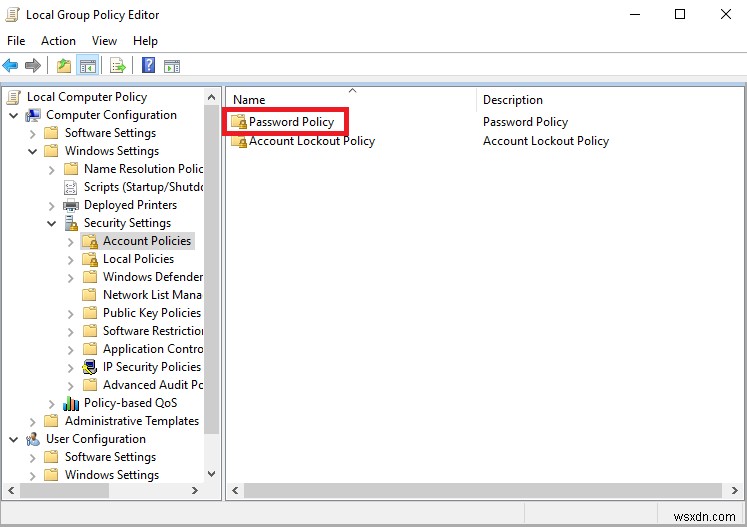This screenshot has width=747, height=527.
Task: Click the Account Policies locked folder icon
Action: (x=90, y=241)
